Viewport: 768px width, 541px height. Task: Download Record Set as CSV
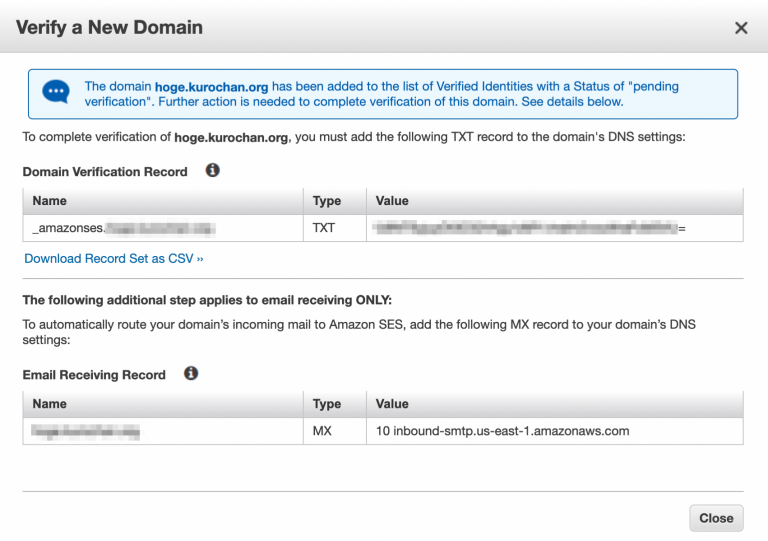pyautogui.click(x=114, y=258)
